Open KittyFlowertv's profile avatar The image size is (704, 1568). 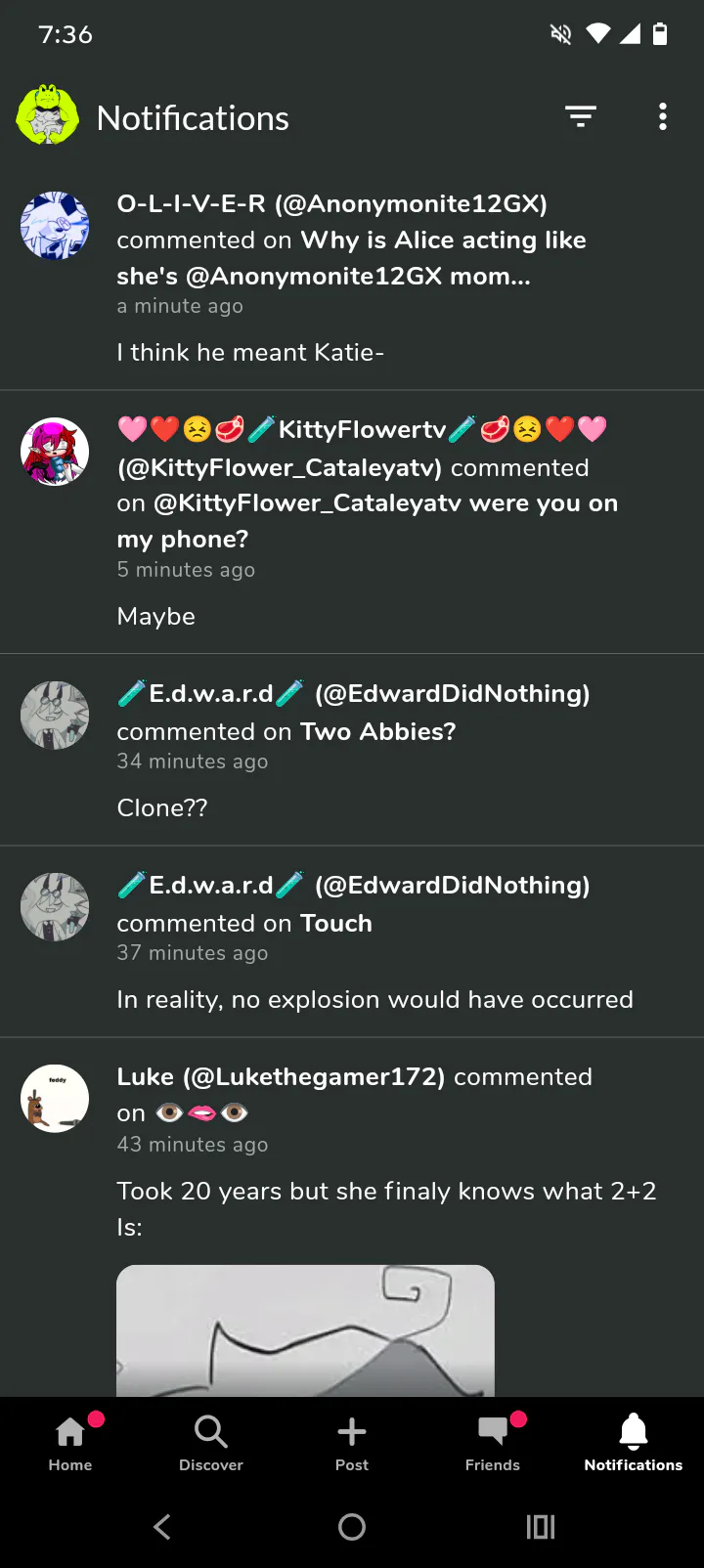(55, 452)
